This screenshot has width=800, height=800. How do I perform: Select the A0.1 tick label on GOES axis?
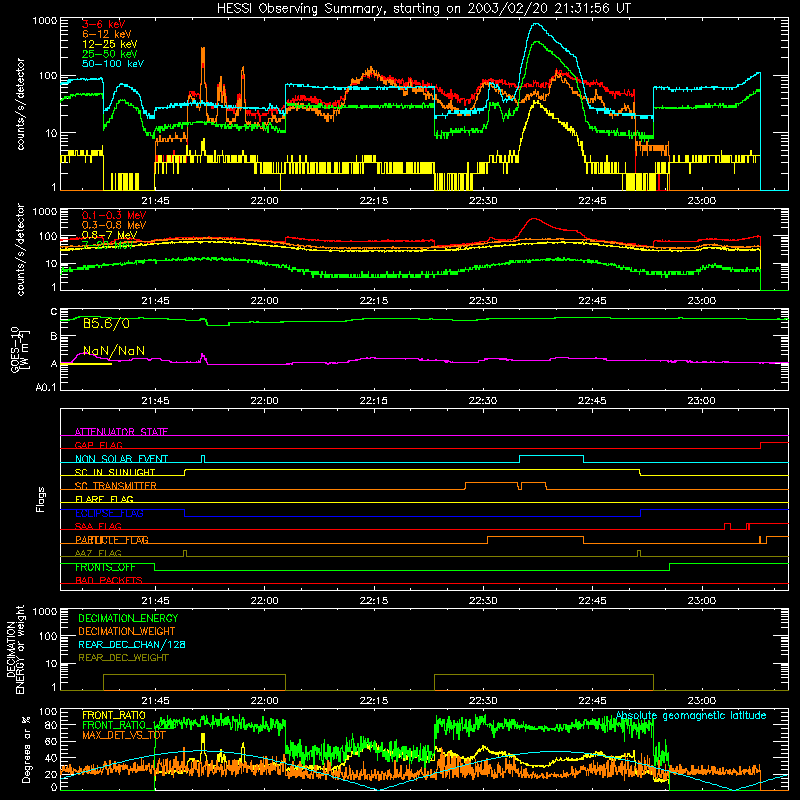pos(46,387)
